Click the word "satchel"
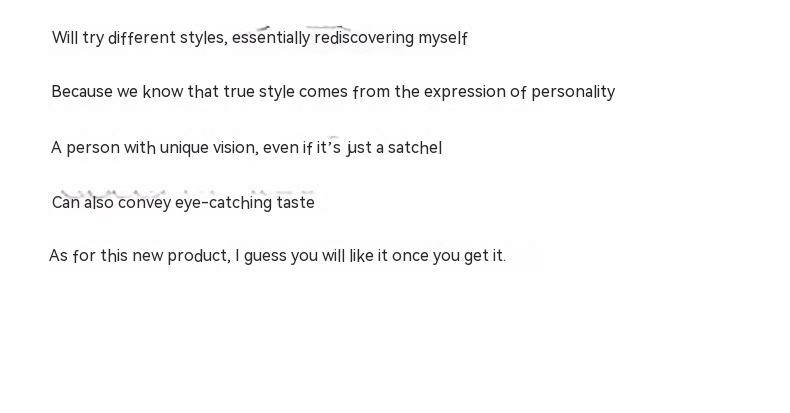This screenshot has width=790, height=413. point(414,148)
